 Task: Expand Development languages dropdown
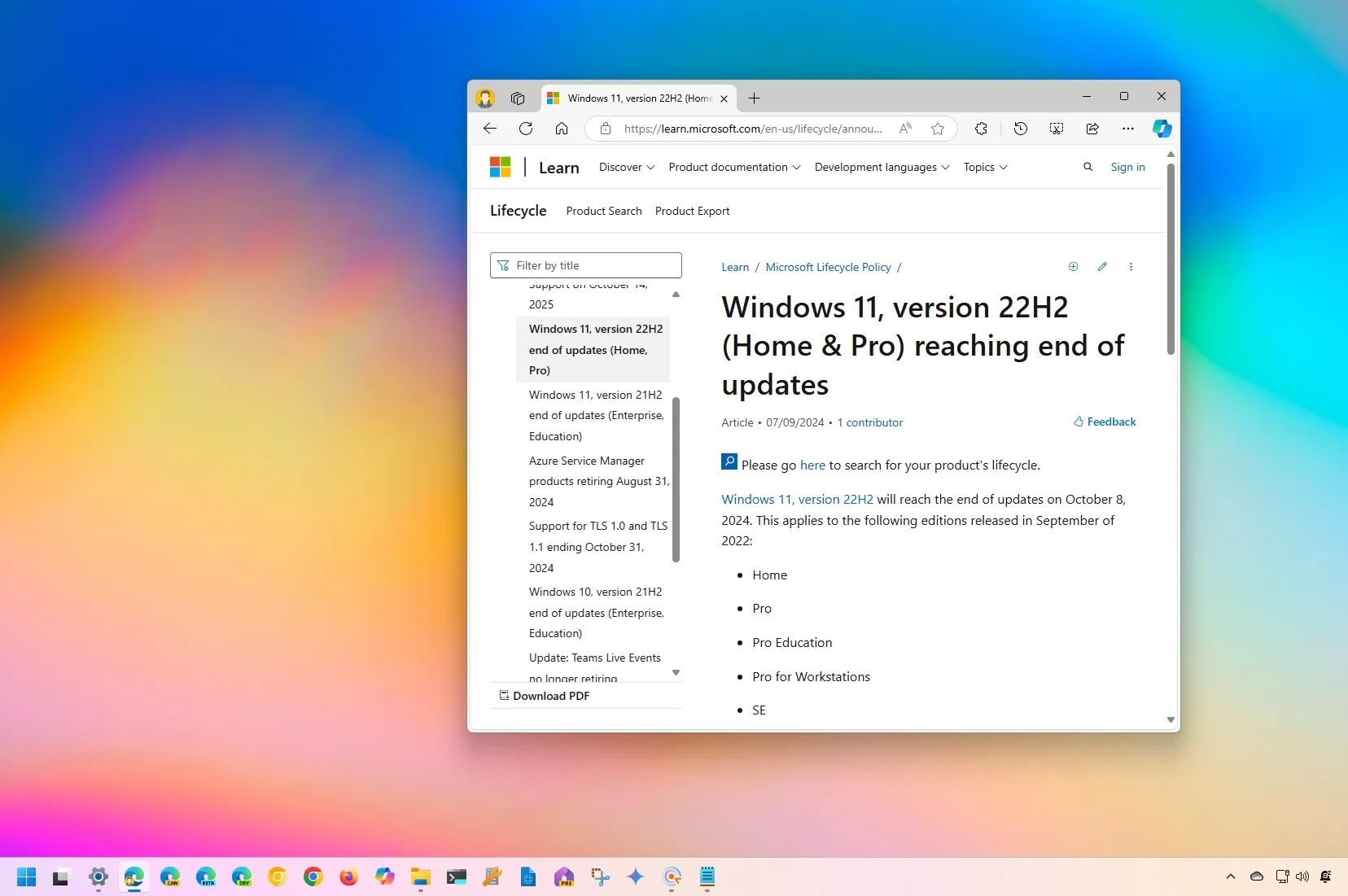coord(882,167)
